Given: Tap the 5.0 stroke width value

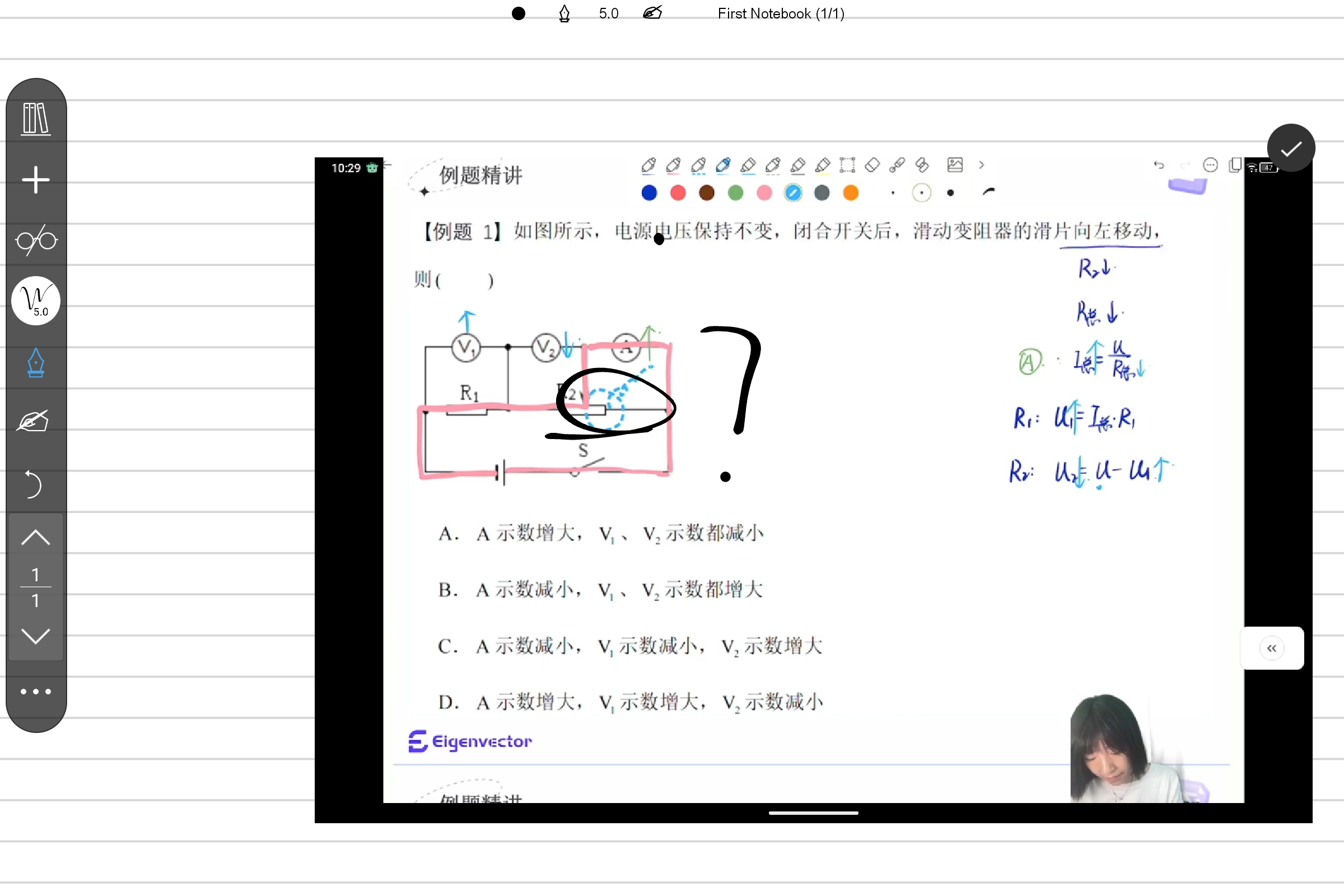Looking at the screenshot, I should coord(609,13).
